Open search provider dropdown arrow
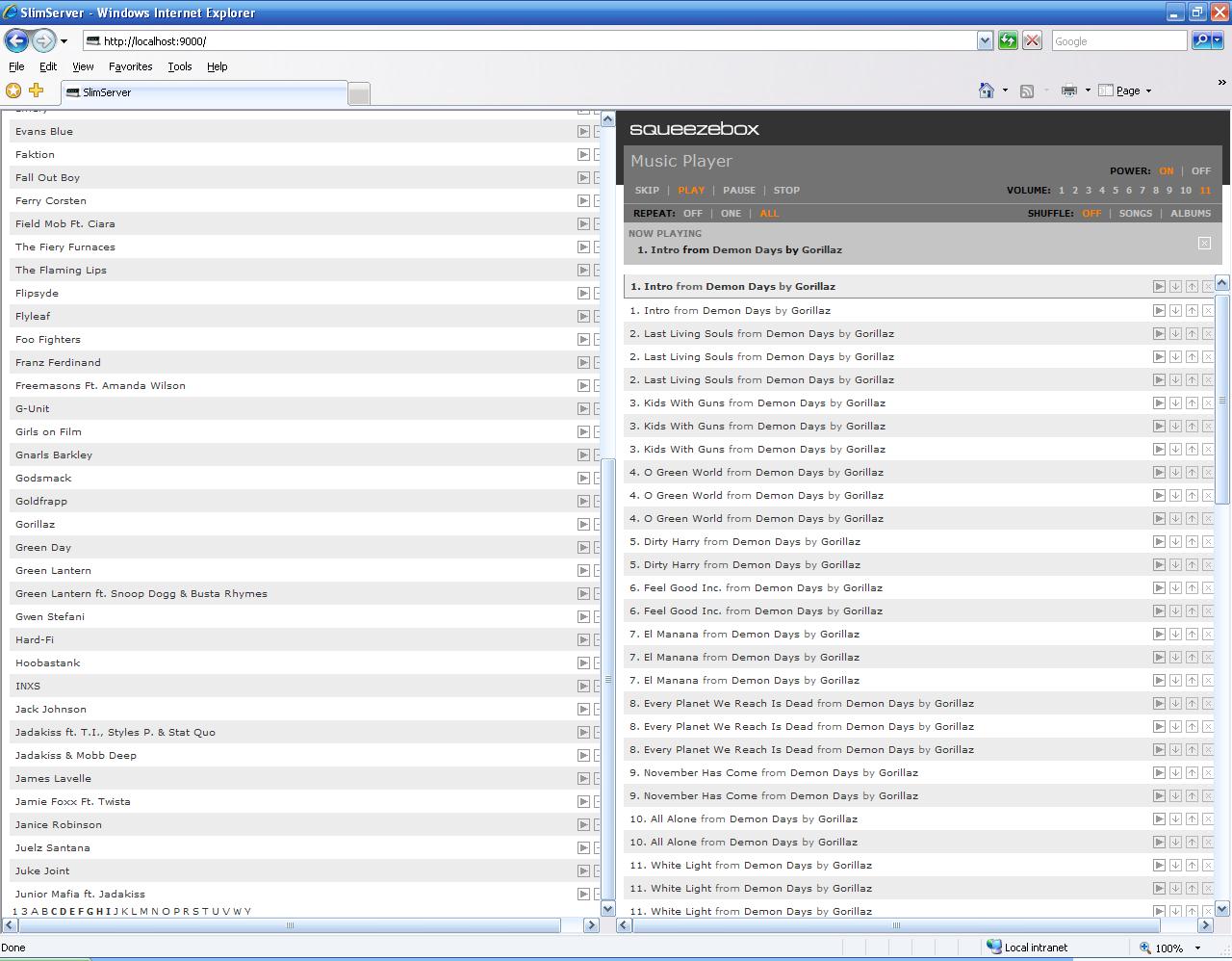The height and width of the screenshot is (961, 1232). tap(1218, 40)
